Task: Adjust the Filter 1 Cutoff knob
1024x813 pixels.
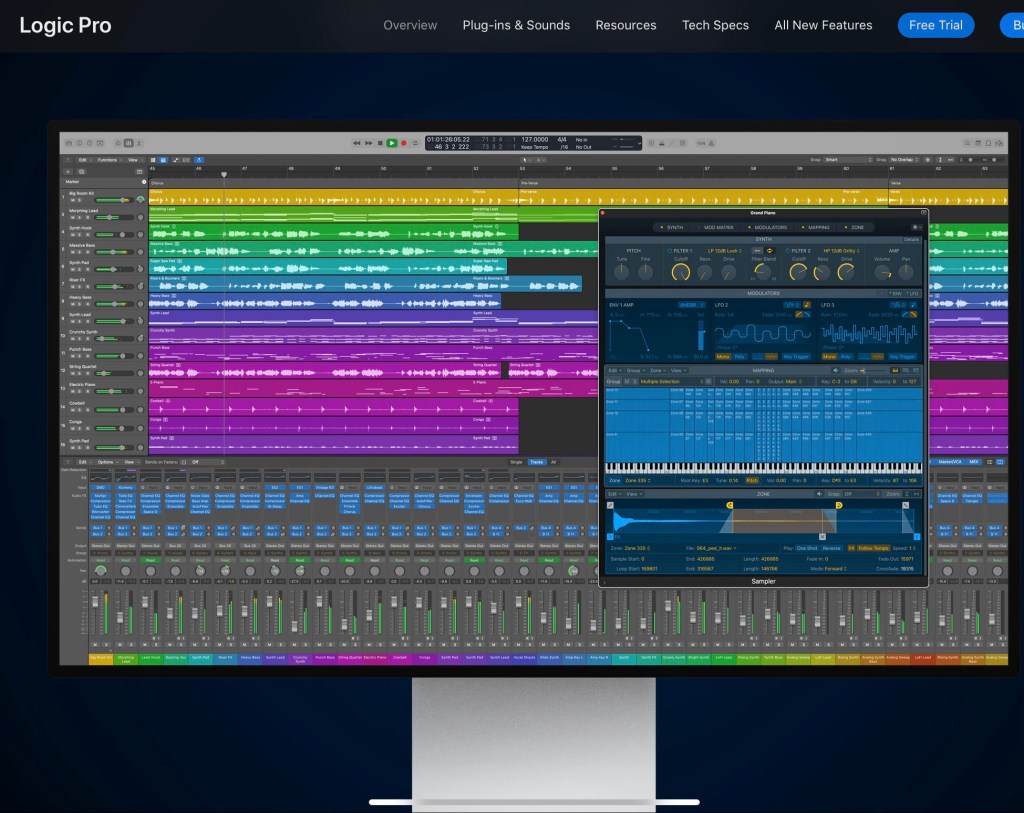Action: tap(681, 272)
